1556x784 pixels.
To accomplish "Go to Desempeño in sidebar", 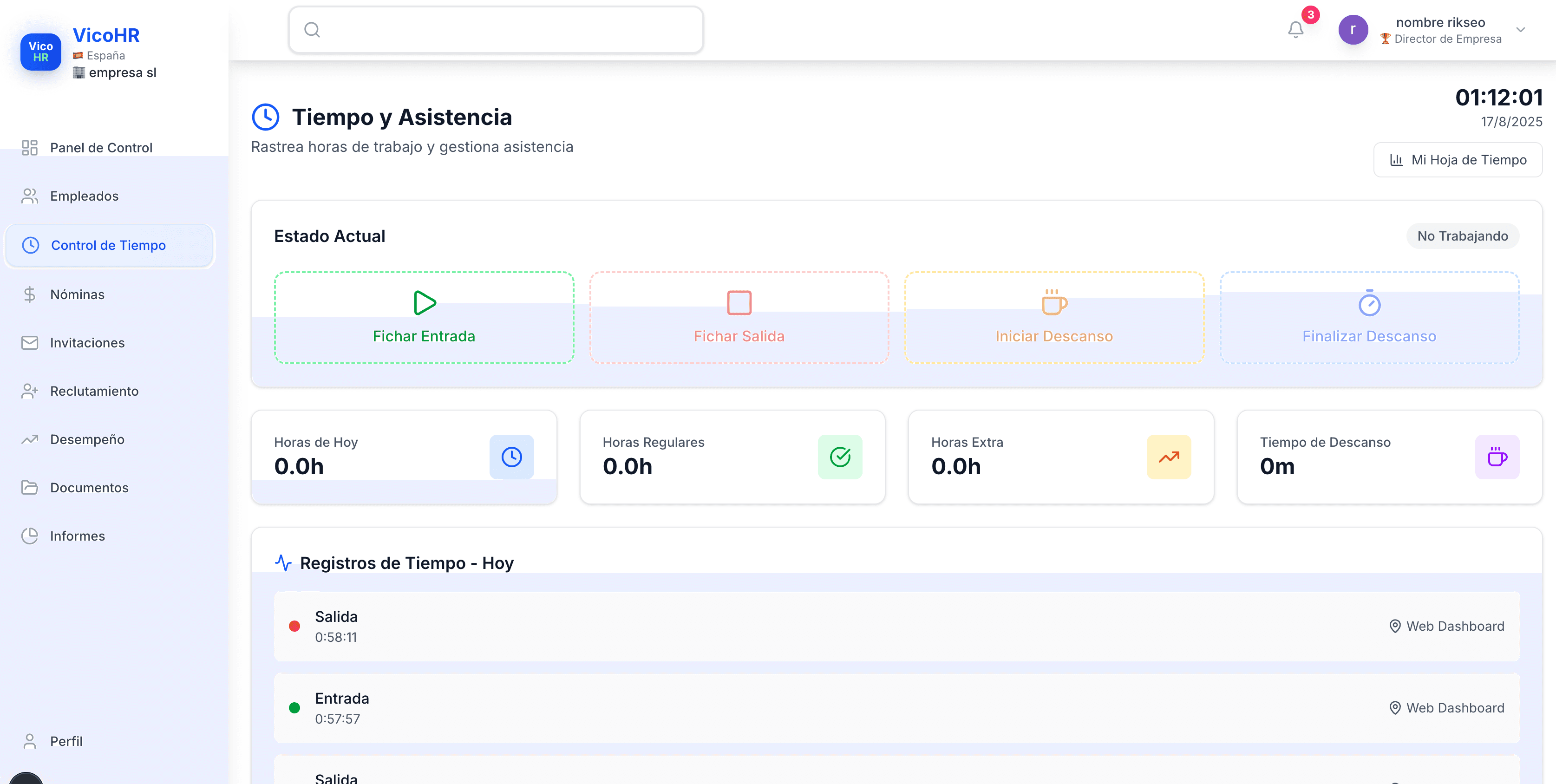I will pyautogui.click(x=109, y=439).
